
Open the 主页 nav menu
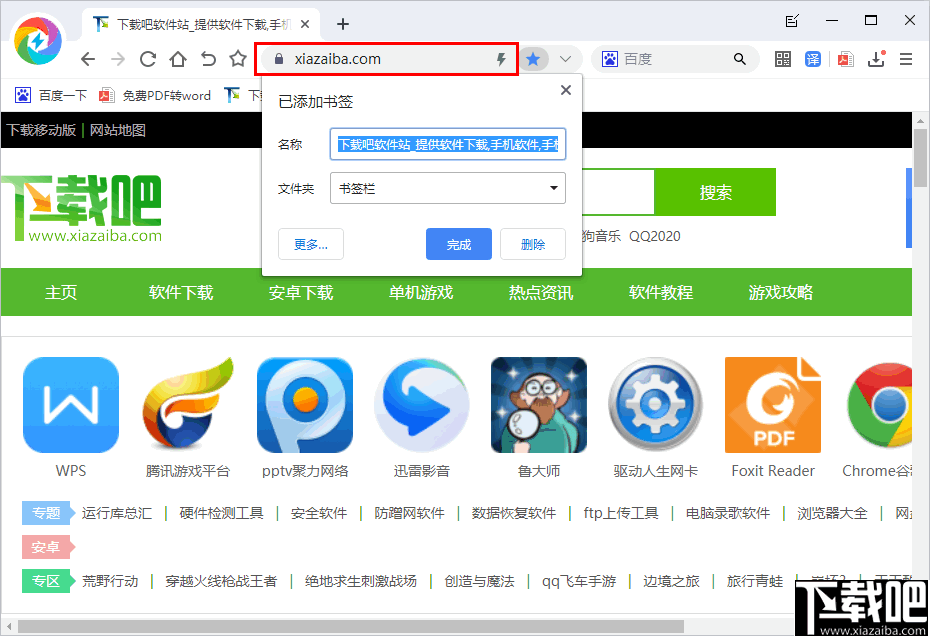click(x=61, y=292)
